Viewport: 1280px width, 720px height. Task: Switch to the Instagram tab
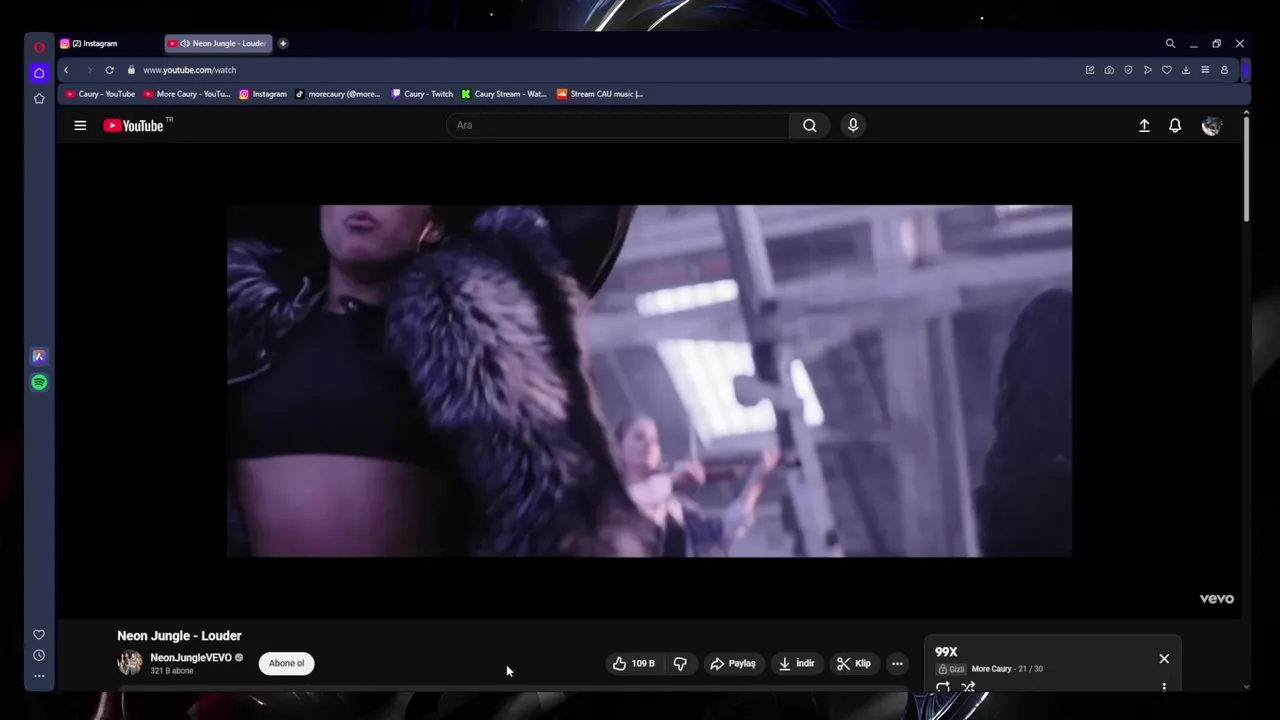tap(108, 44)
